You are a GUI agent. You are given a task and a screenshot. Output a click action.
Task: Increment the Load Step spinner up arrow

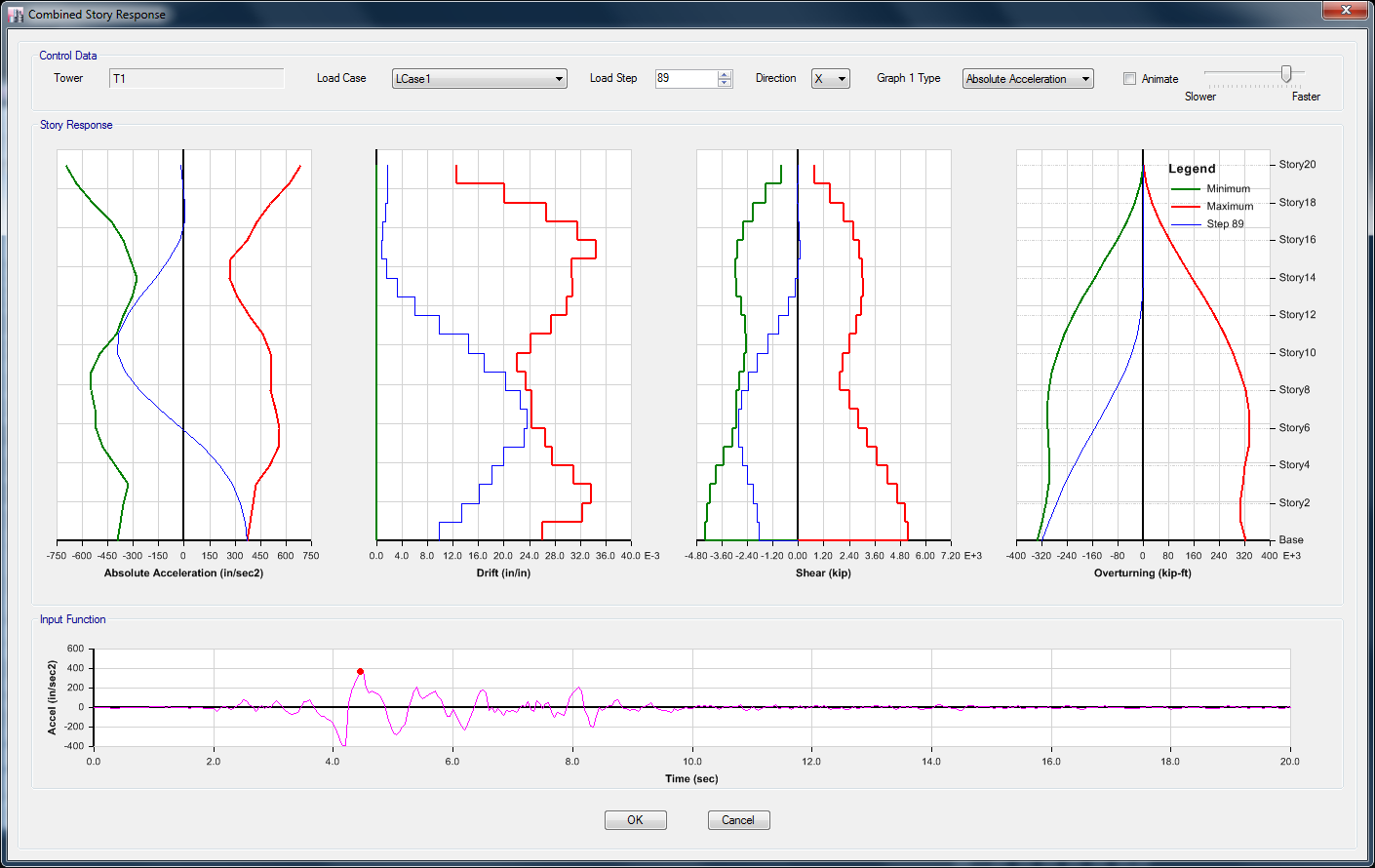(x=725, y=74)
